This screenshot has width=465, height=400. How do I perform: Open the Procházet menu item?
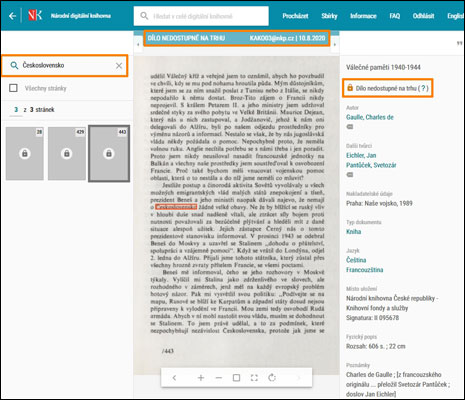pyautogui.click(x=295, y=16)
